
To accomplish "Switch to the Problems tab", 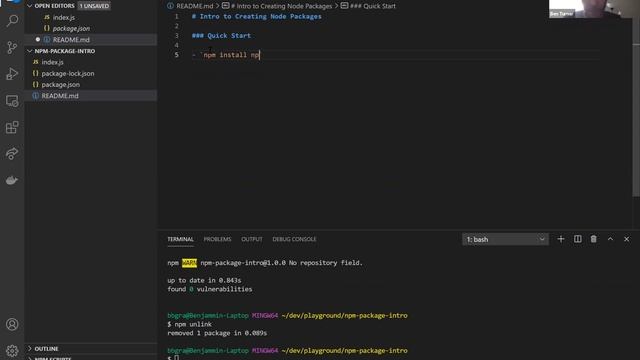I will point(218,239).
